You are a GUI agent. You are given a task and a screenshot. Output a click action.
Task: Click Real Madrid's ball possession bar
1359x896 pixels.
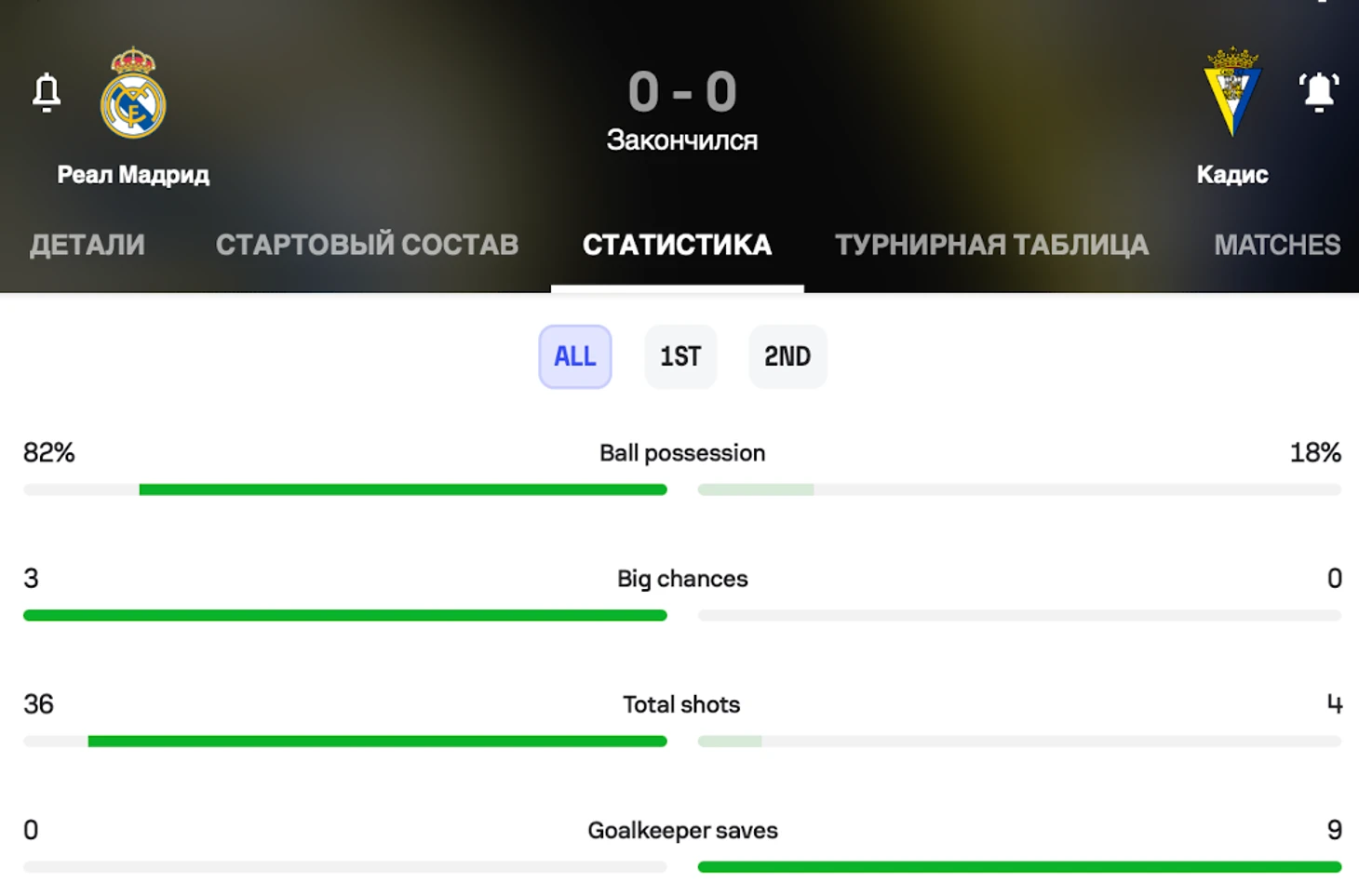pyautogui.click(x=402, y=489)
